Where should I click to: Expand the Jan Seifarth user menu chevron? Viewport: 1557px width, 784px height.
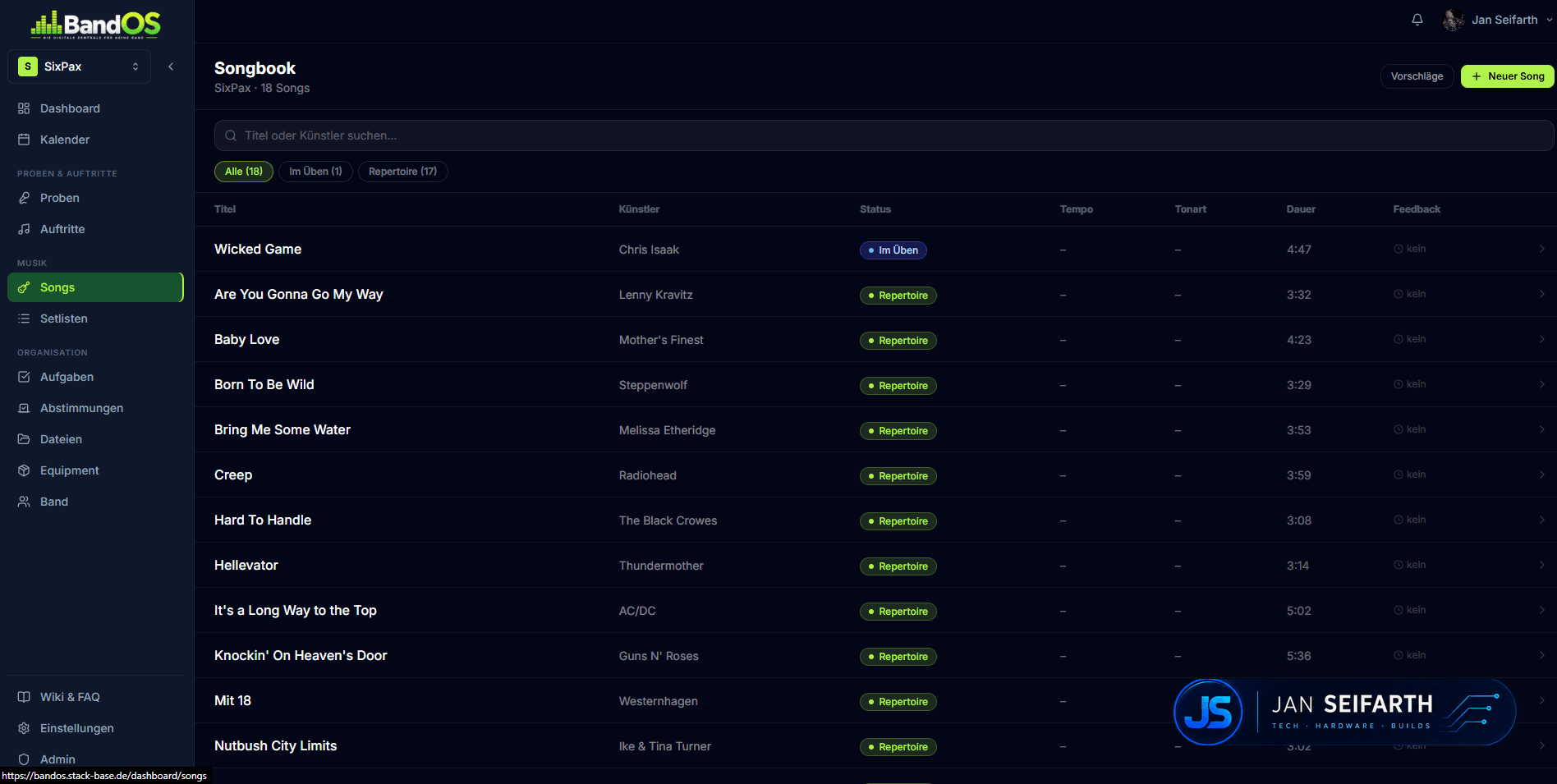pos(1549,20)
